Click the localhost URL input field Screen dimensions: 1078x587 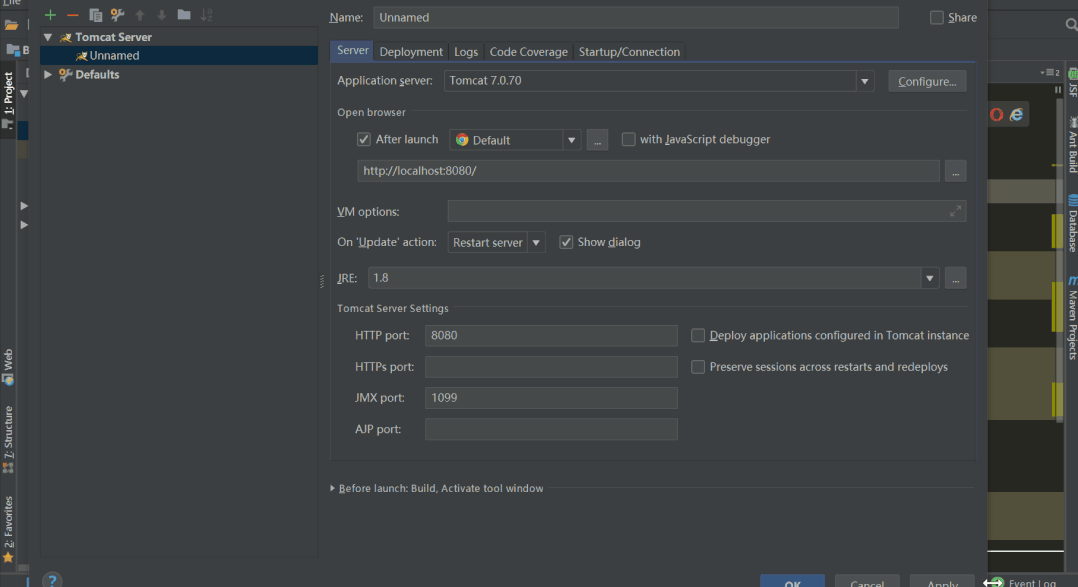(x=648, y=171)
